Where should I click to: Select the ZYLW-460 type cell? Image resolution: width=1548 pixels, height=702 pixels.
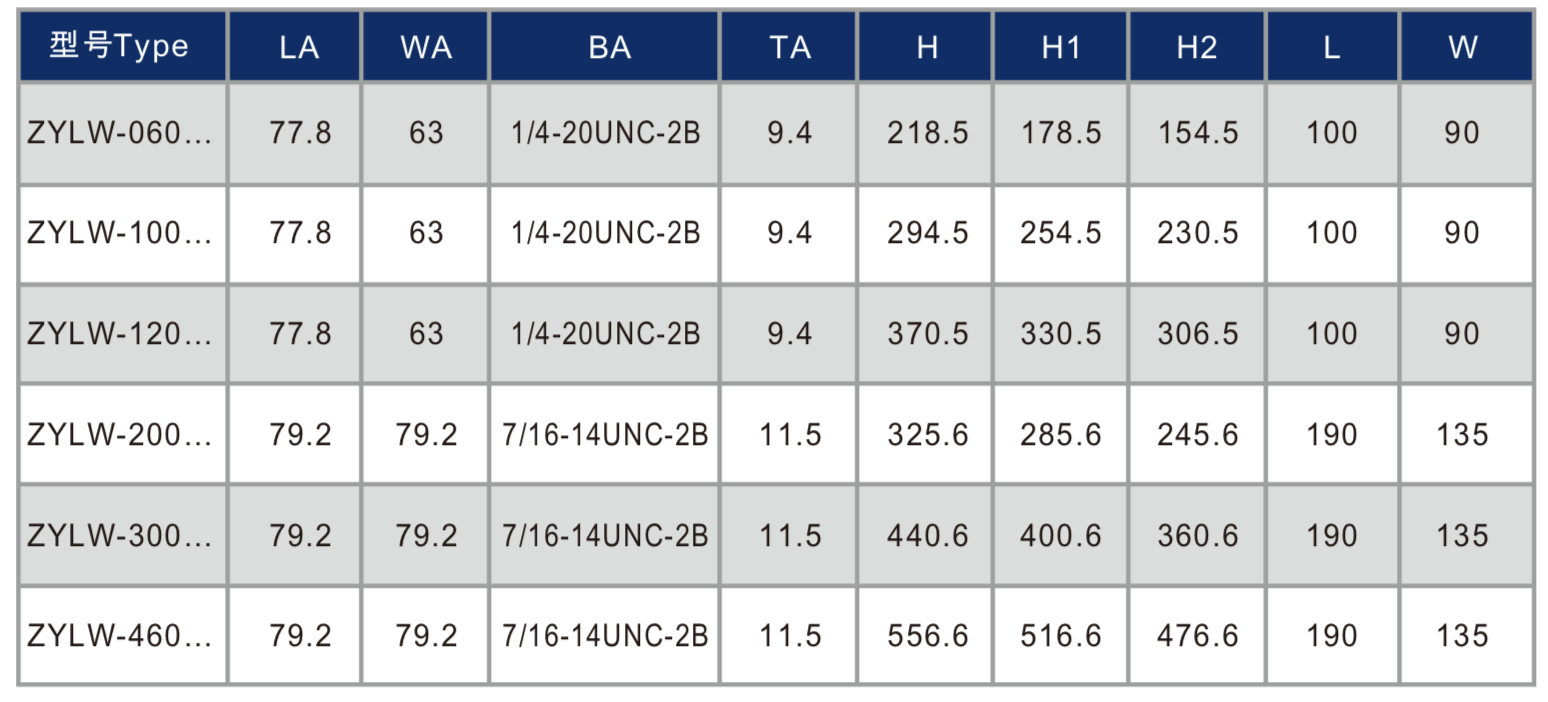point(120,636)
